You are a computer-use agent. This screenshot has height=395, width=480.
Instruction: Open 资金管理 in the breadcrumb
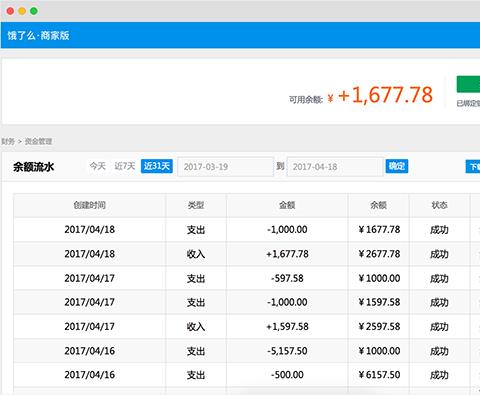pos(39,141)
